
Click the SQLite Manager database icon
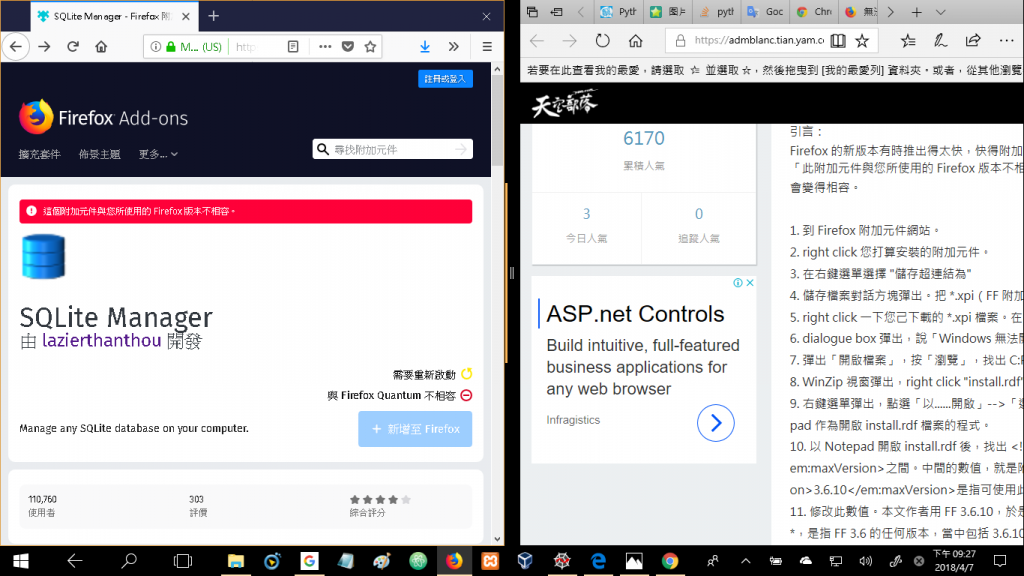[x=43, y=257]
